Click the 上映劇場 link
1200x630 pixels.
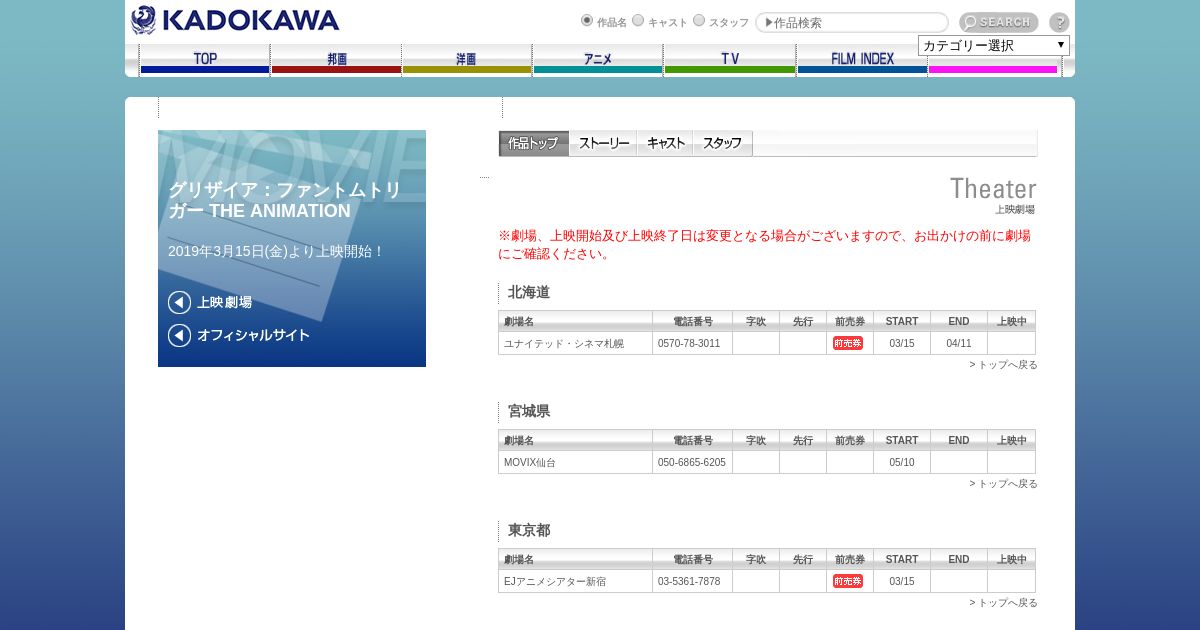click(224, 302)
